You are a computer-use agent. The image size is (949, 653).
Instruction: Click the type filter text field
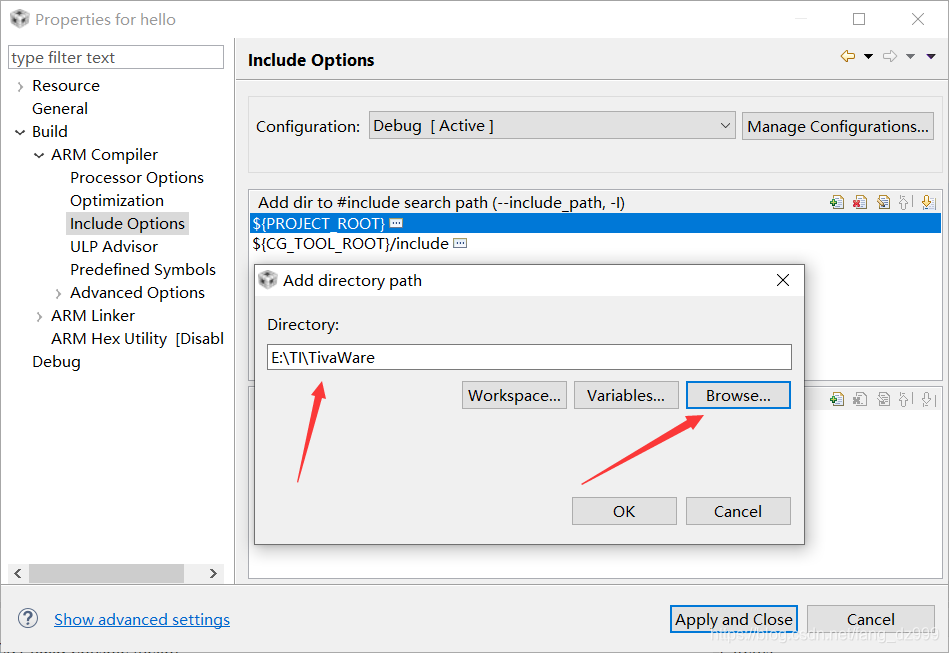tap(116, 57)
